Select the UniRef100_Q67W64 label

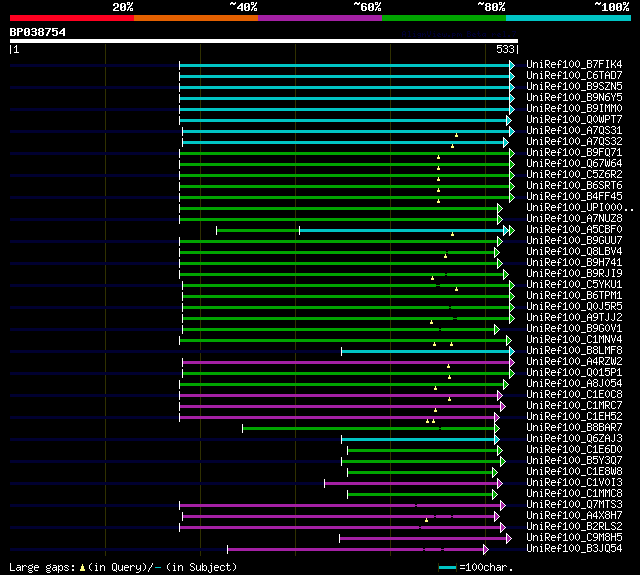(574, 164)
